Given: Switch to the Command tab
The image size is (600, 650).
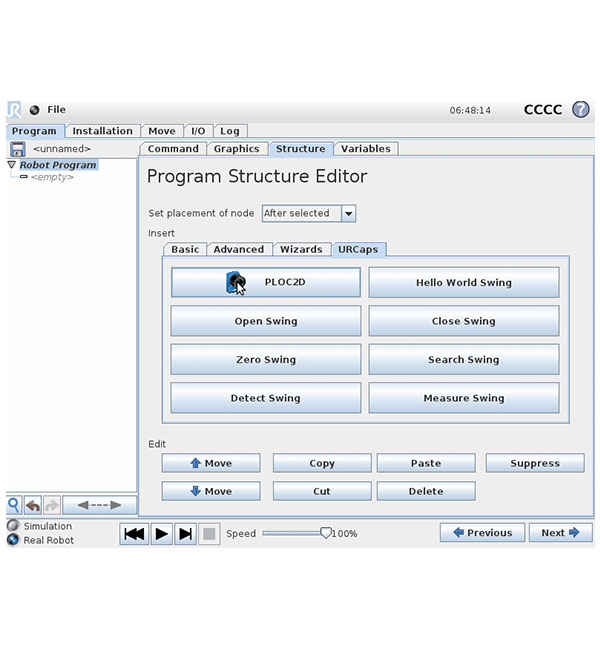Looking at the screenshot, I should pyautogui.click(x=173, y=149).
